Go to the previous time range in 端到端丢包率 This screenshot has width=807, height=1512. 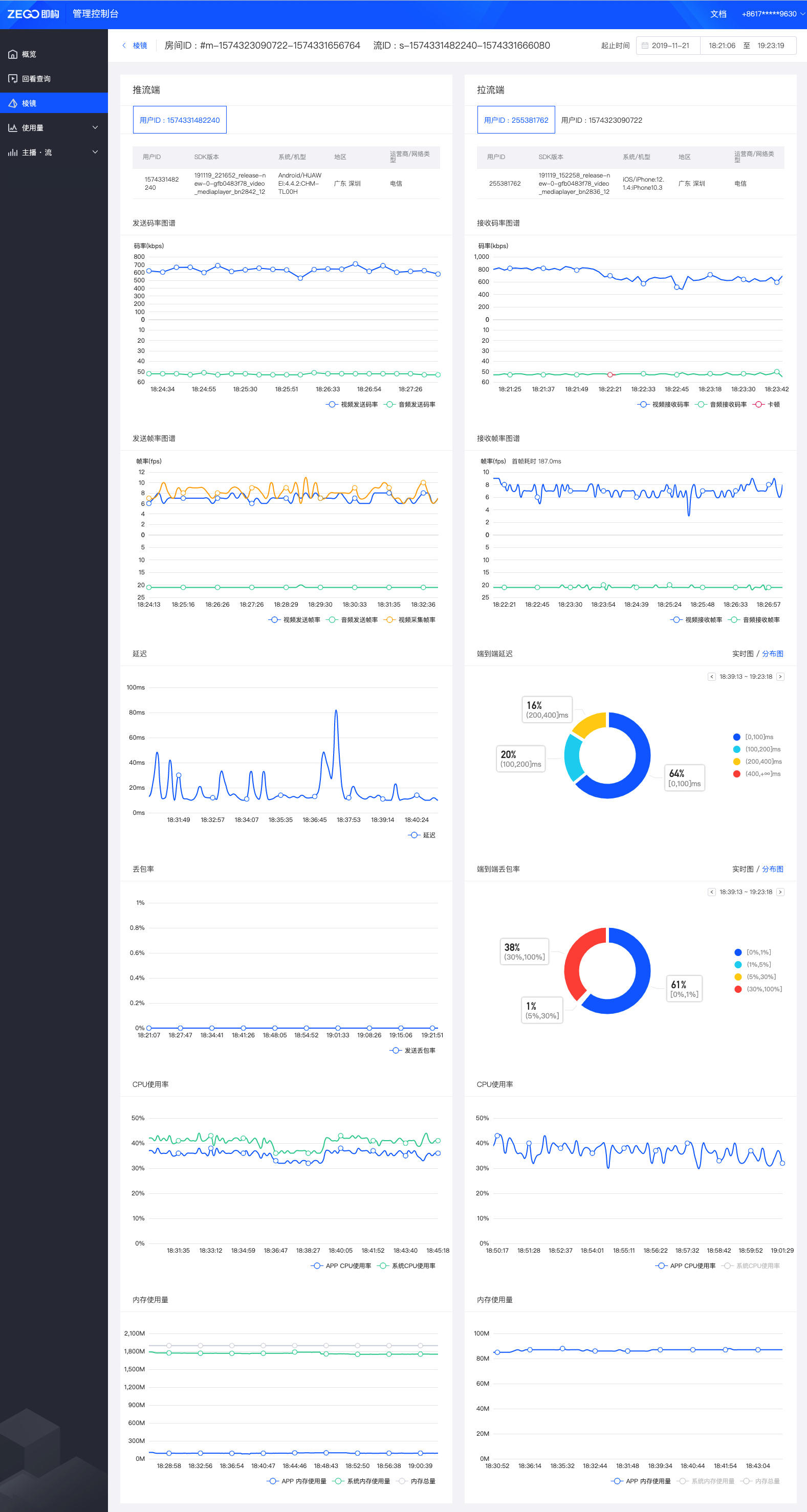[x=712, y=892]
